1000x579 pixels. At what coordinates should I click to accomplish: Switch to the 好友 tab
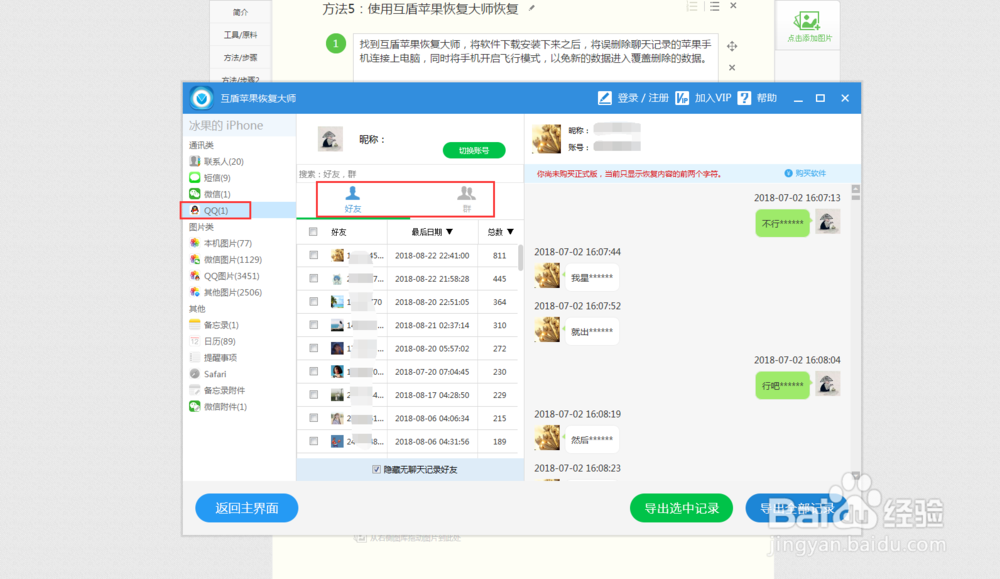[353, 199]
